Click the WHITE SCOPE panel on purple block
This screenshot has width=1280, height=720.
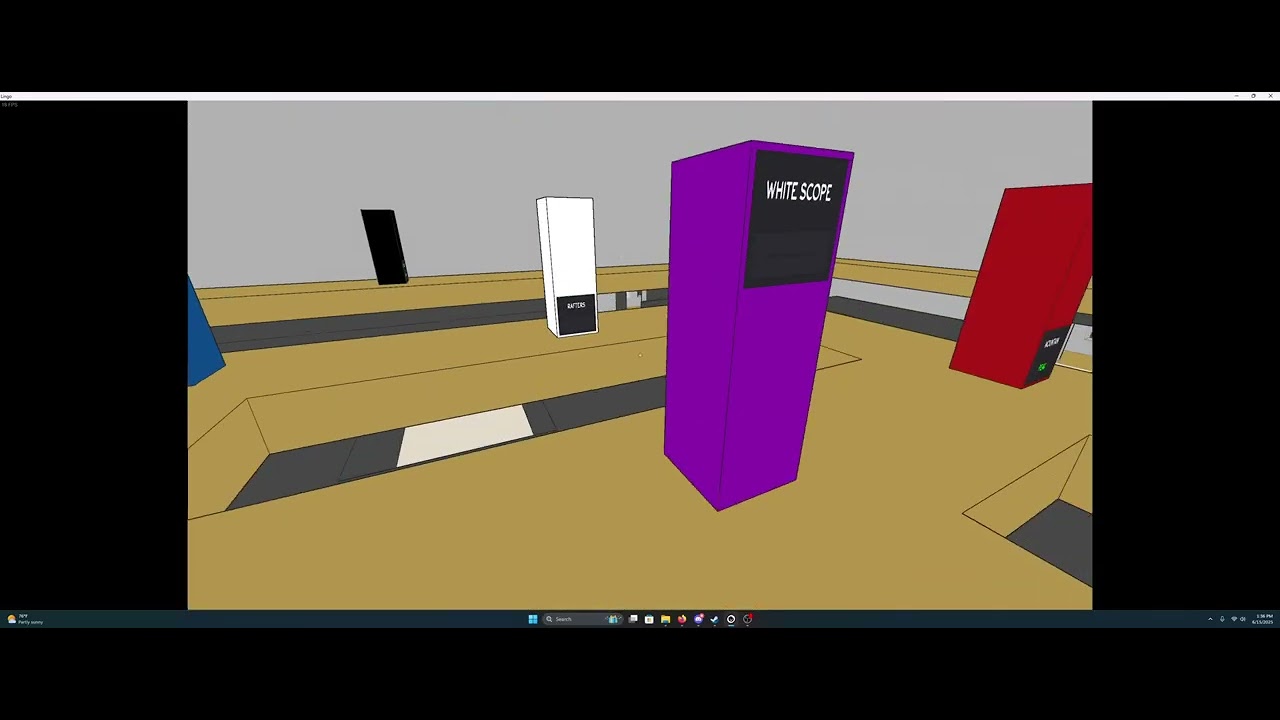(797, 219)
